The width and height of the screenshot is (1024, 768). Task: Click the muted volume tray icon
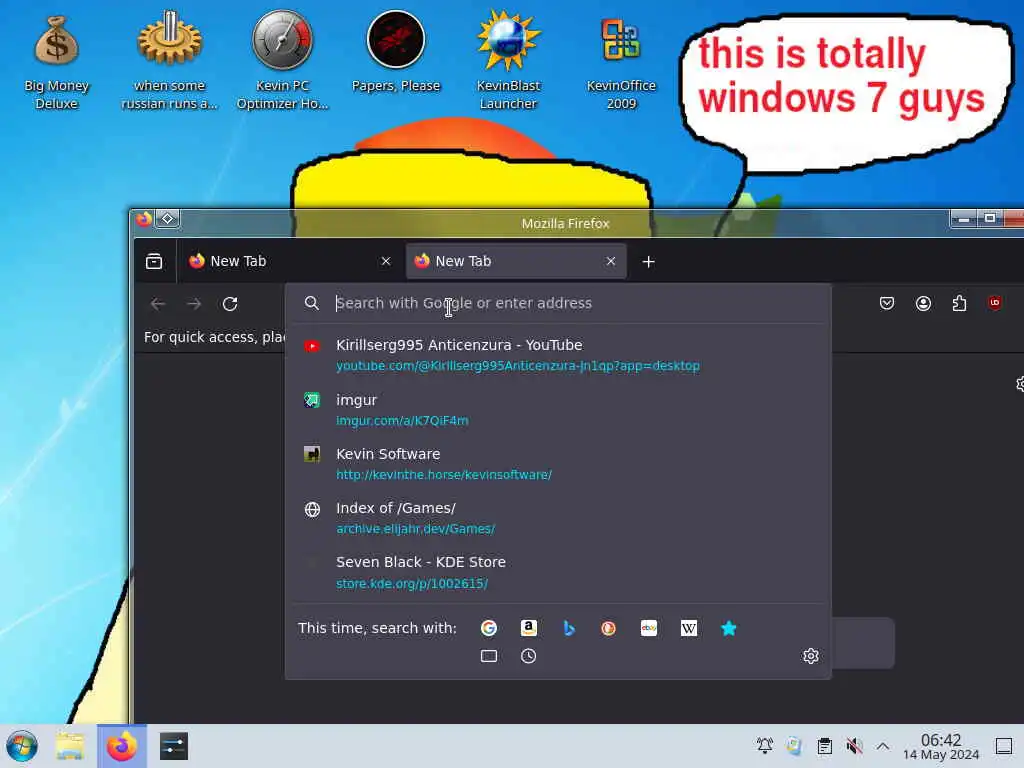pyautogui.click(x=854, y=745)
